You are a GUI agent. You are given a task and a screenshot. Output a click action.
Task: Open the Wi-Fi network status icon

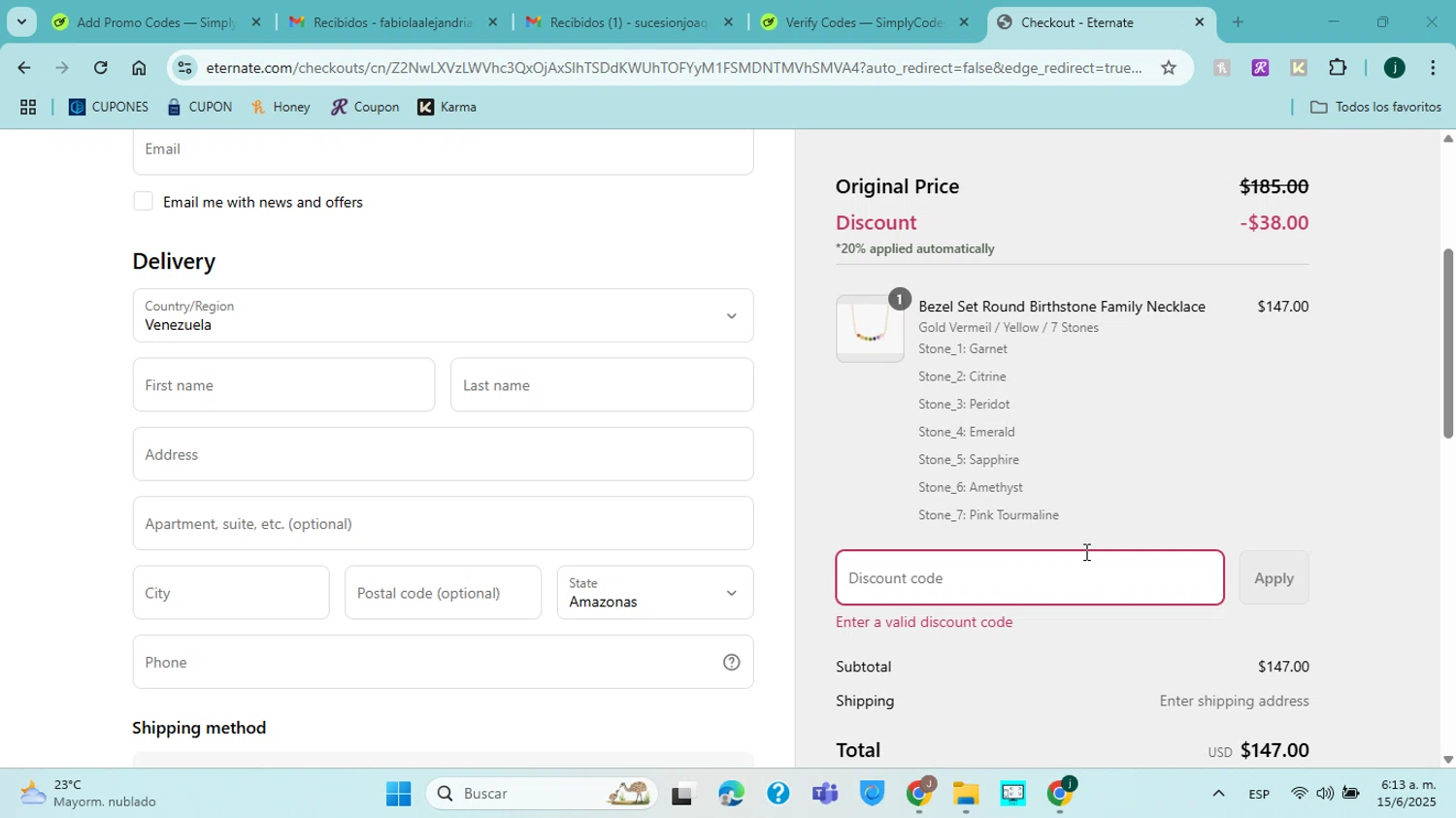pyautogui.click(x=1299, y=795)
